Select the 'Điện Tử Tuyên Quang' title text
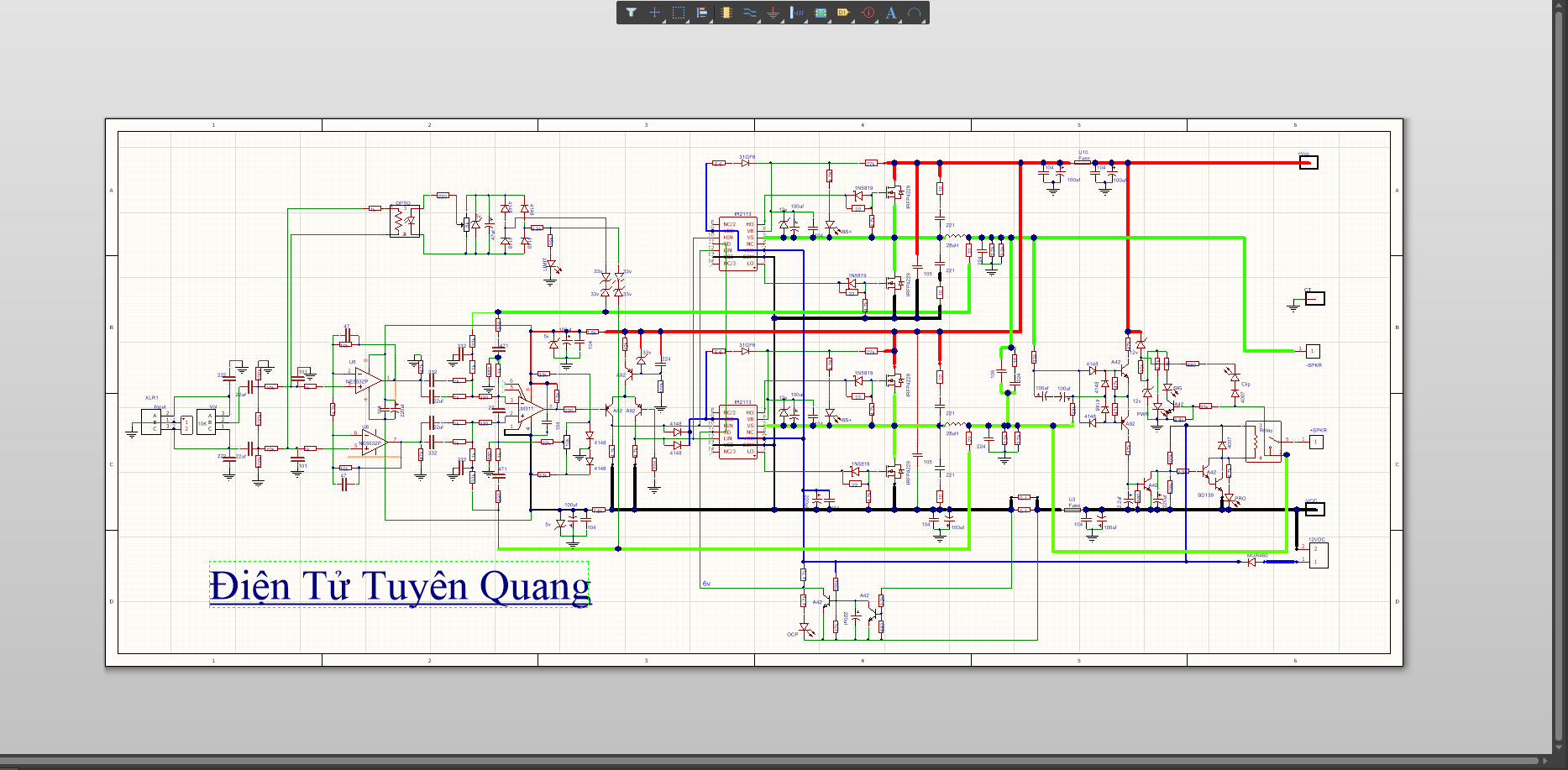 click(x=400, y=585)
